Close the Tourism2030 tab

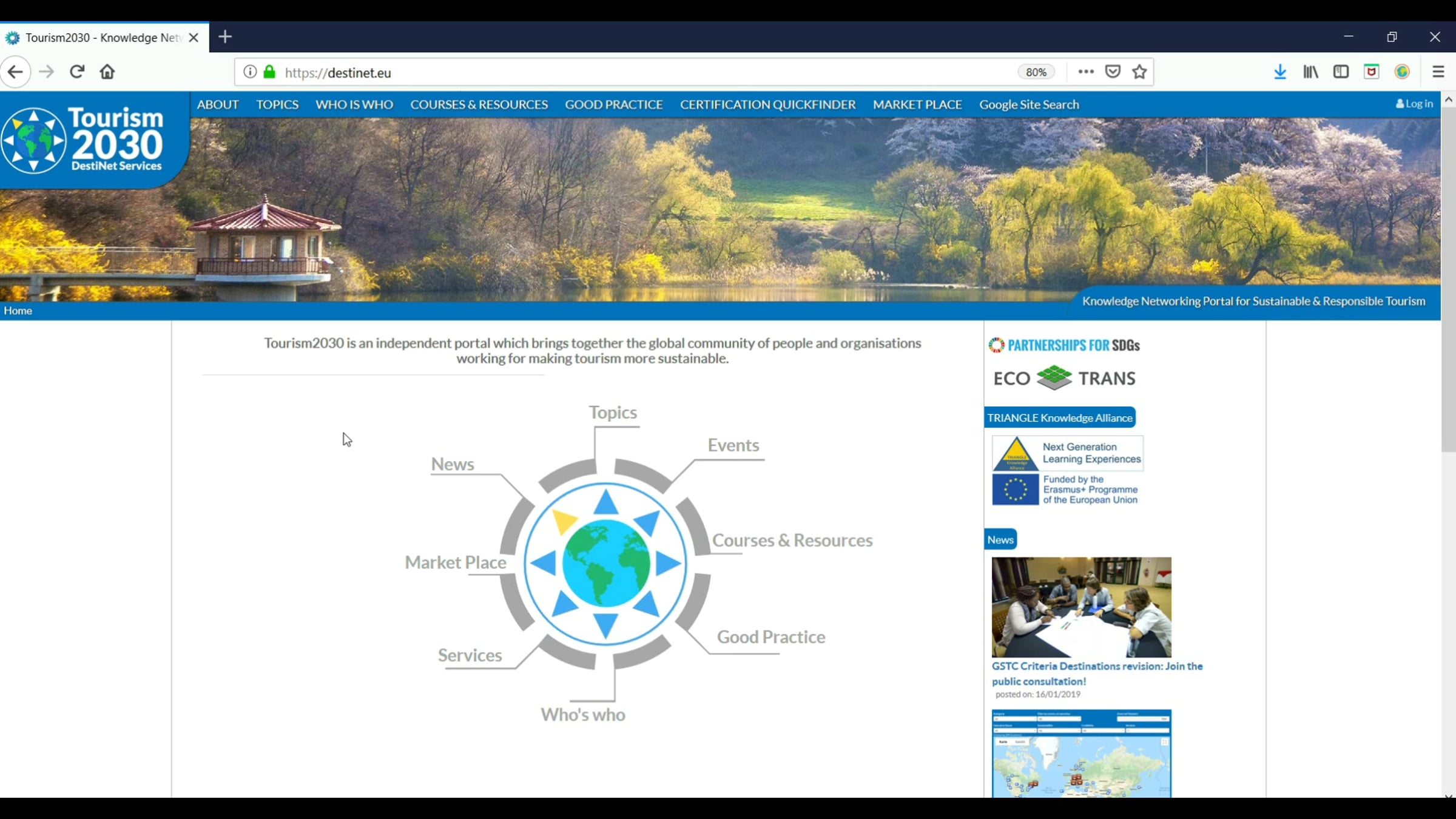click(x=194, y=38)
